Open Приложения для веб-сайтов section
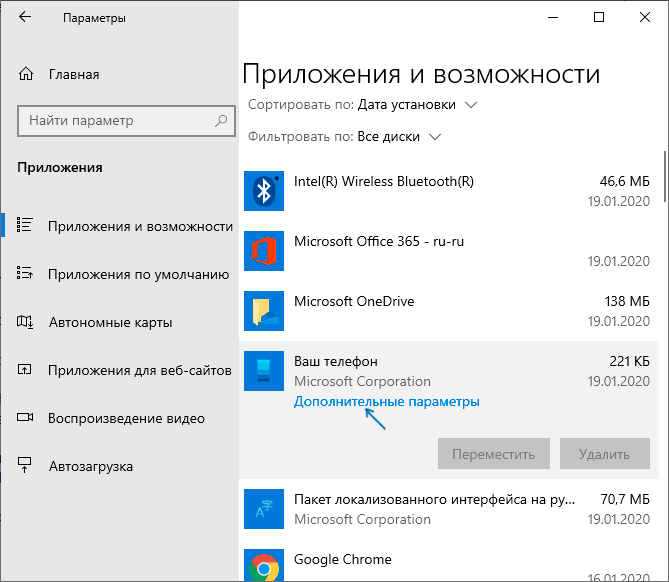 click(x=140, y=370)
